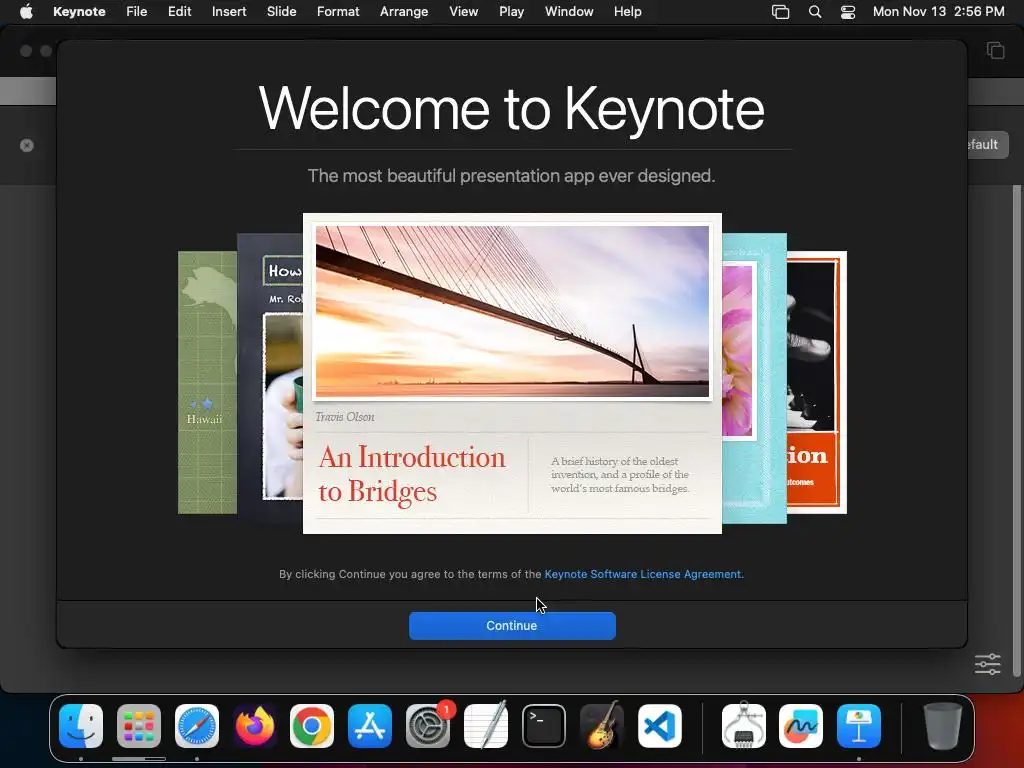Click the sliders icon in background window
Viewport: 1024px width, 768px height.
pyautogui.click(x=987, y=664)
